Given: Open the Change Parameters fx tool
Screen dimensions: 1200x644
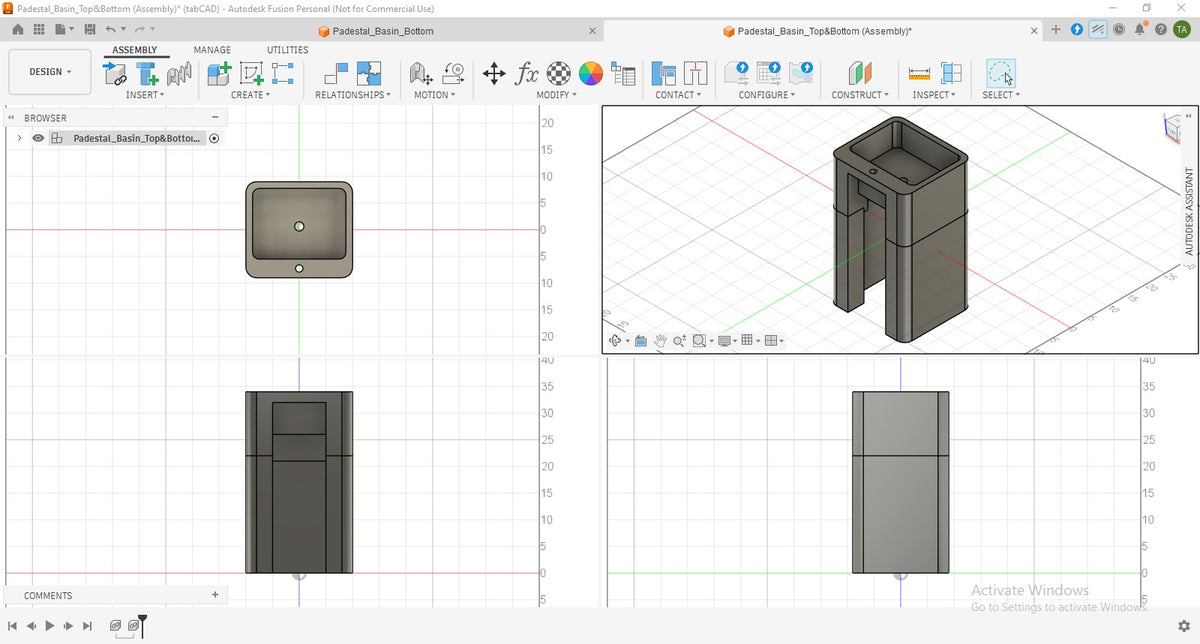Looking at the screenshot, I should click(526, 73).
